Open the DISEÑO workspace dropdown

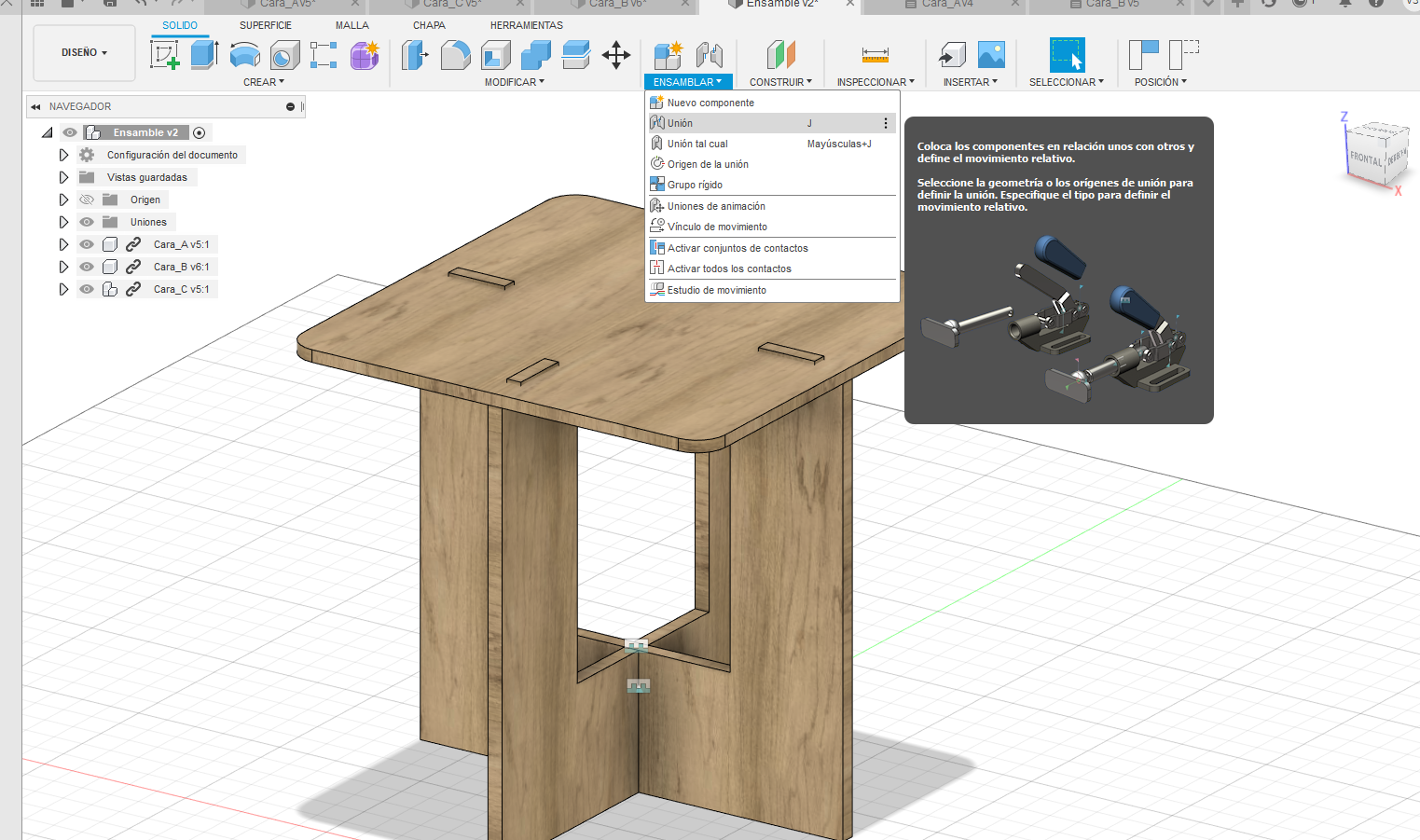[84, 53]
